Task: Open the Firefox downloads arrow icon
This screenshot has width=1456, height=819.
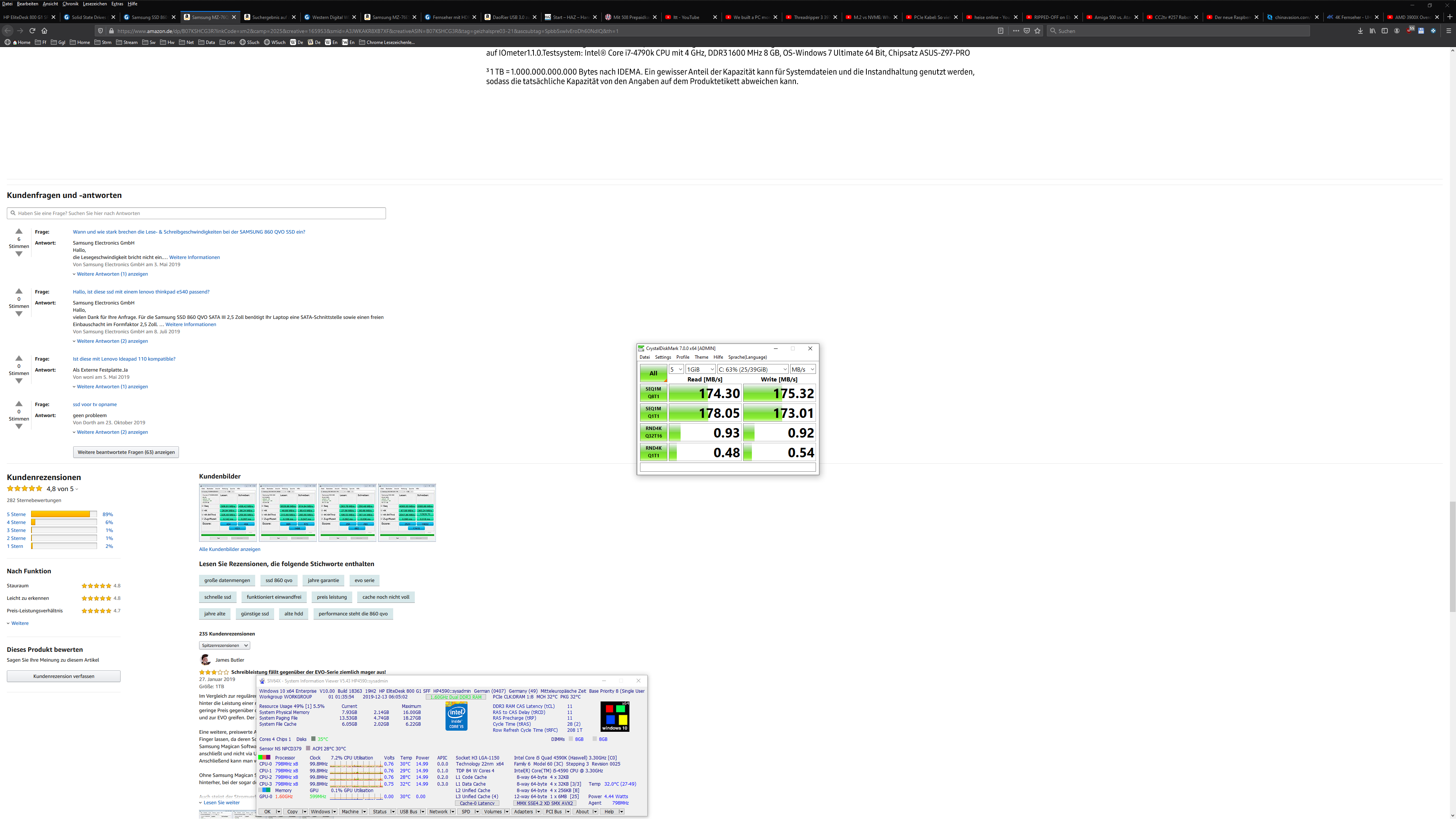Action: 1360,30
